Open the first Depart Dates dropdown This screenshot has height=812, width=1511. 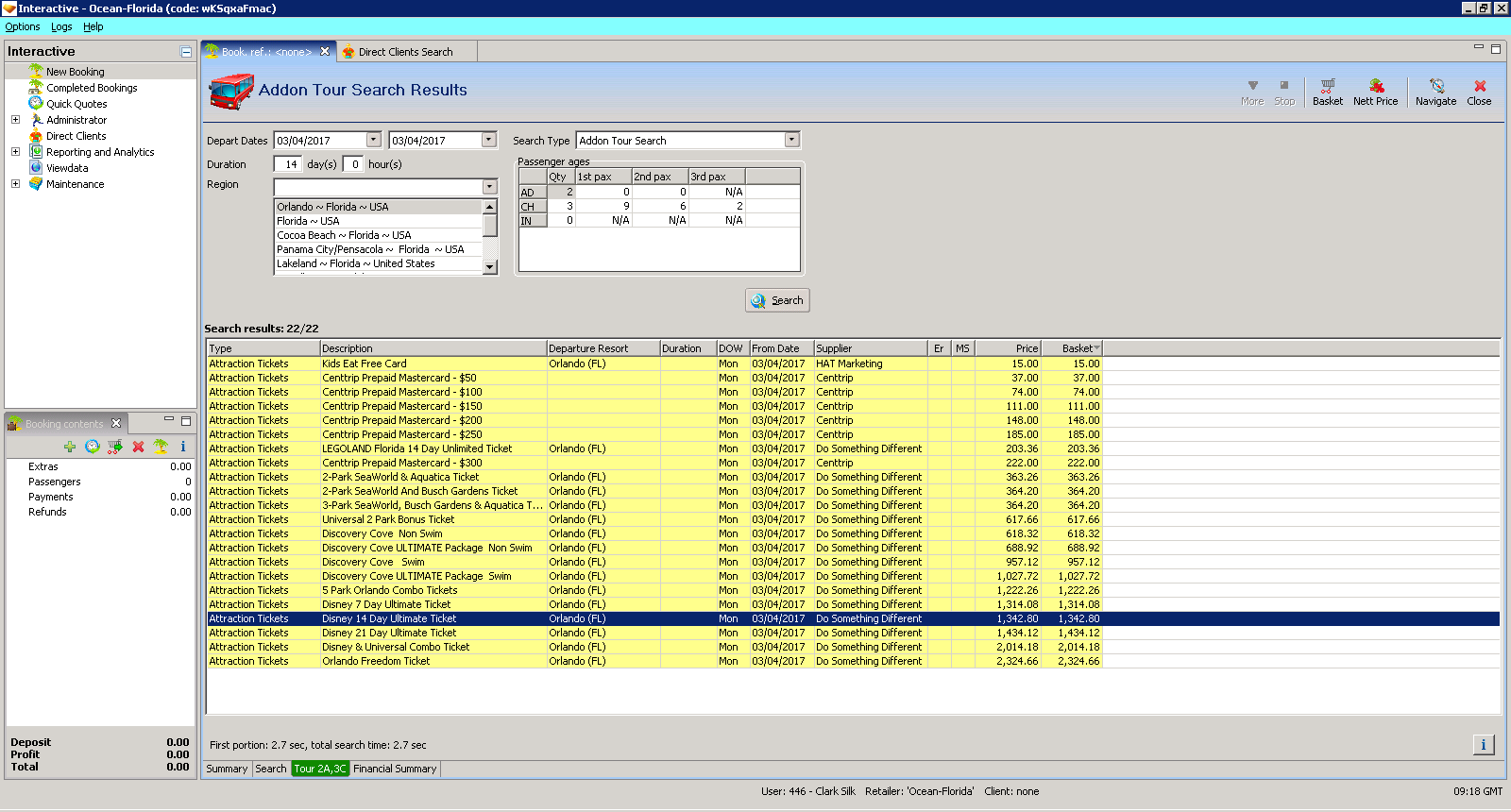pyautogui.click(x=373, y=141)
